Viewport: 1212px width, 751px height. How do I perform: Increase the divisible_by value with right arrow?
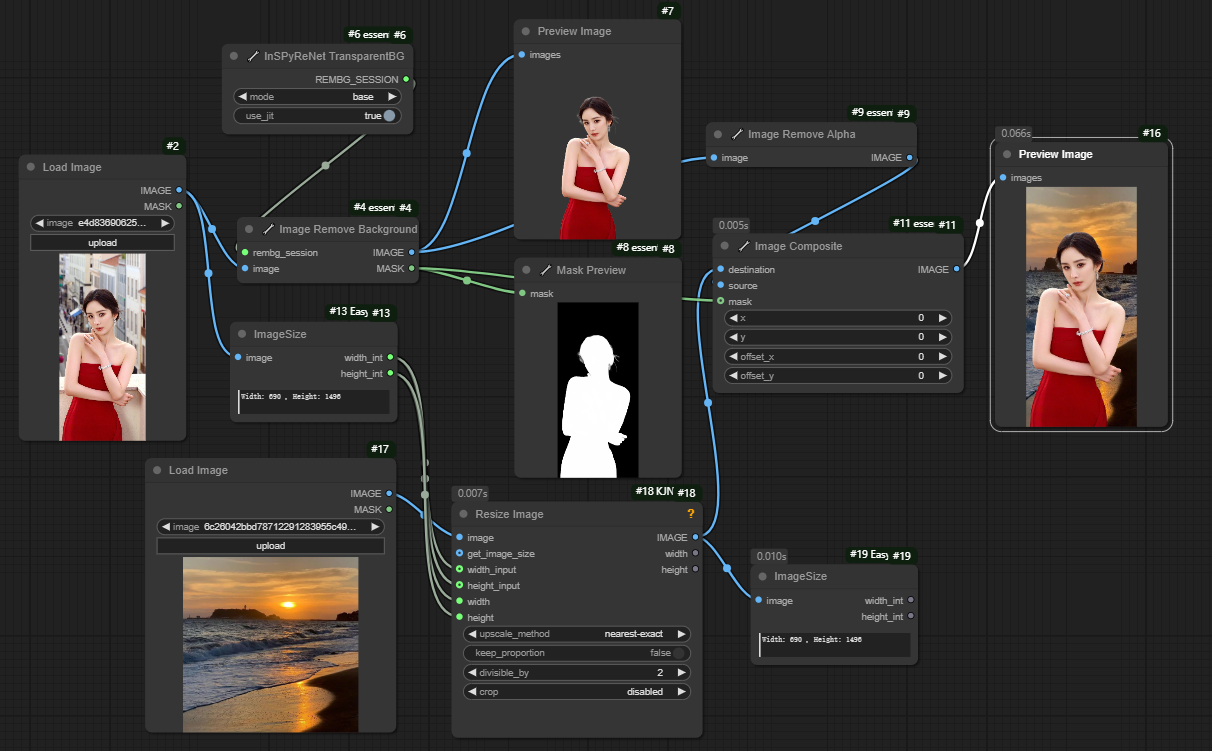click(682, 672)
